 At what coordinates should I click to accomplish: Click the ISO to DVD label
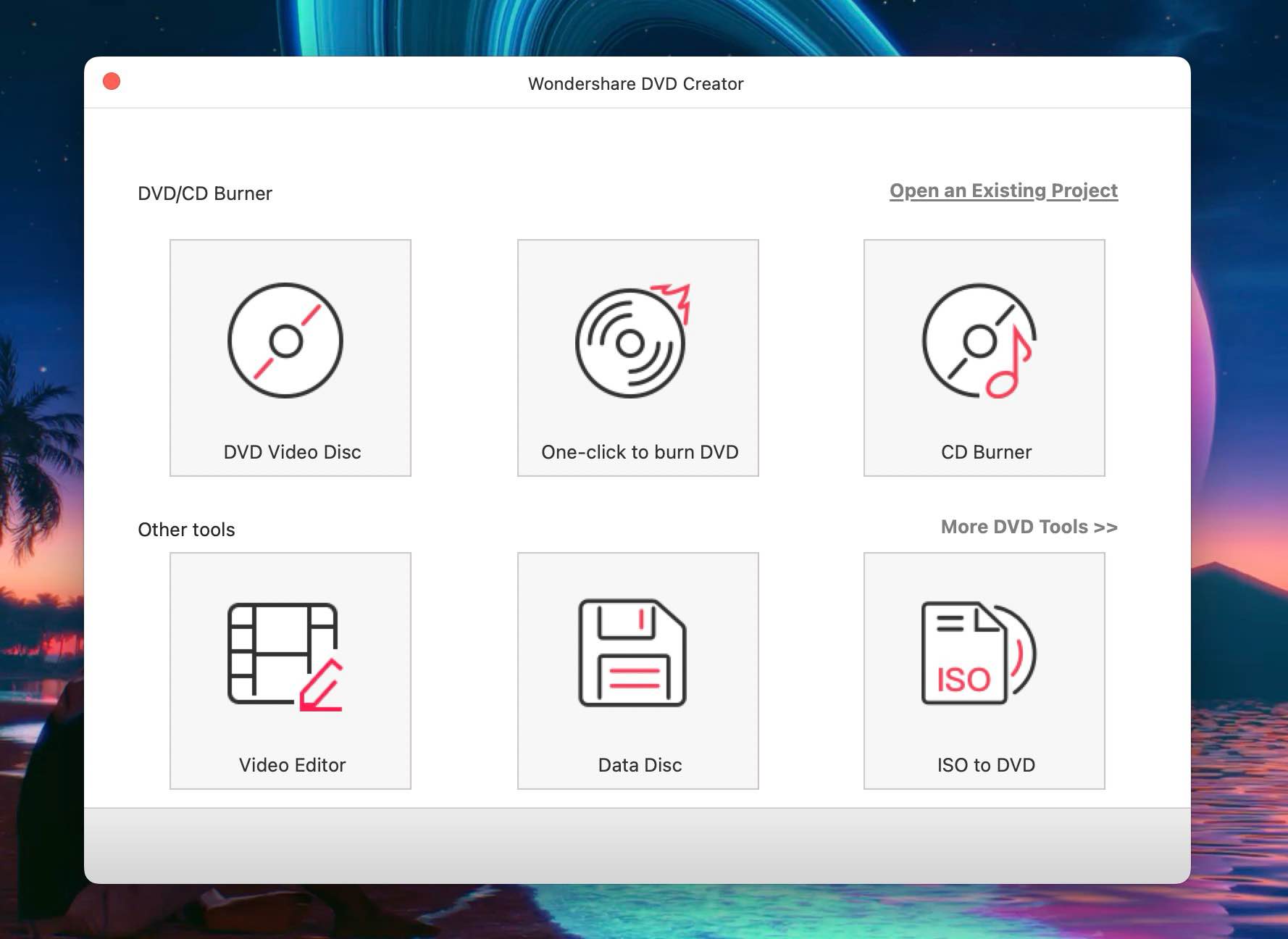986,765
